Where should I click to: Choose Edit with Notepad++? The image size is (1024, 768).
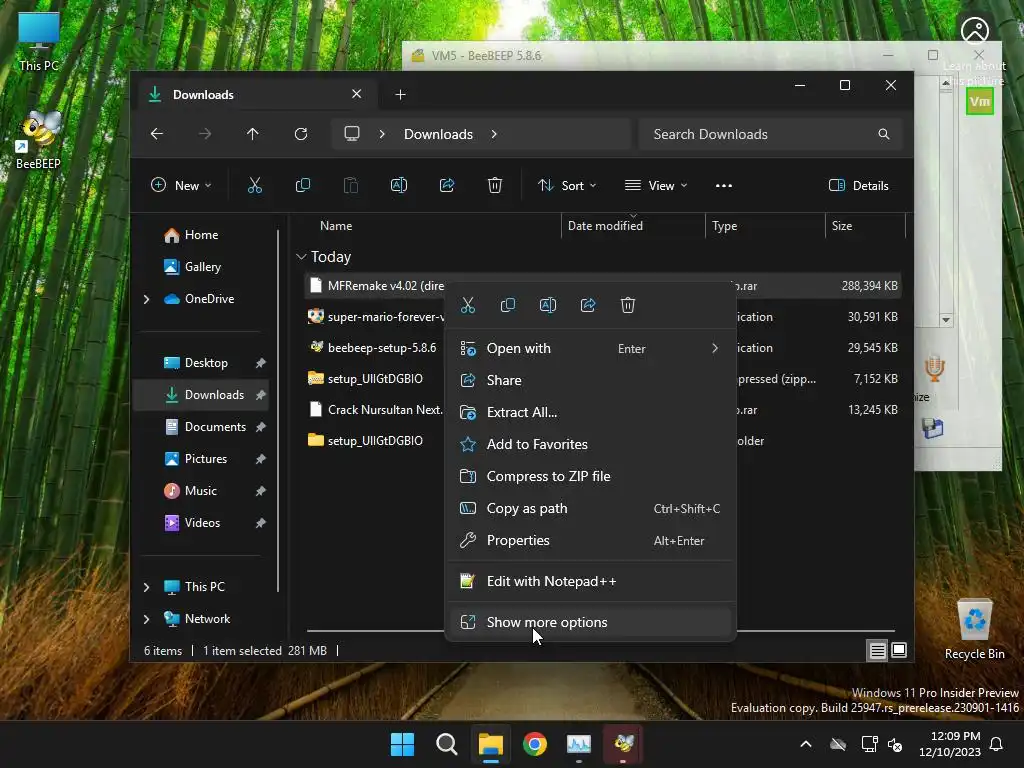[x=590, y=581]
